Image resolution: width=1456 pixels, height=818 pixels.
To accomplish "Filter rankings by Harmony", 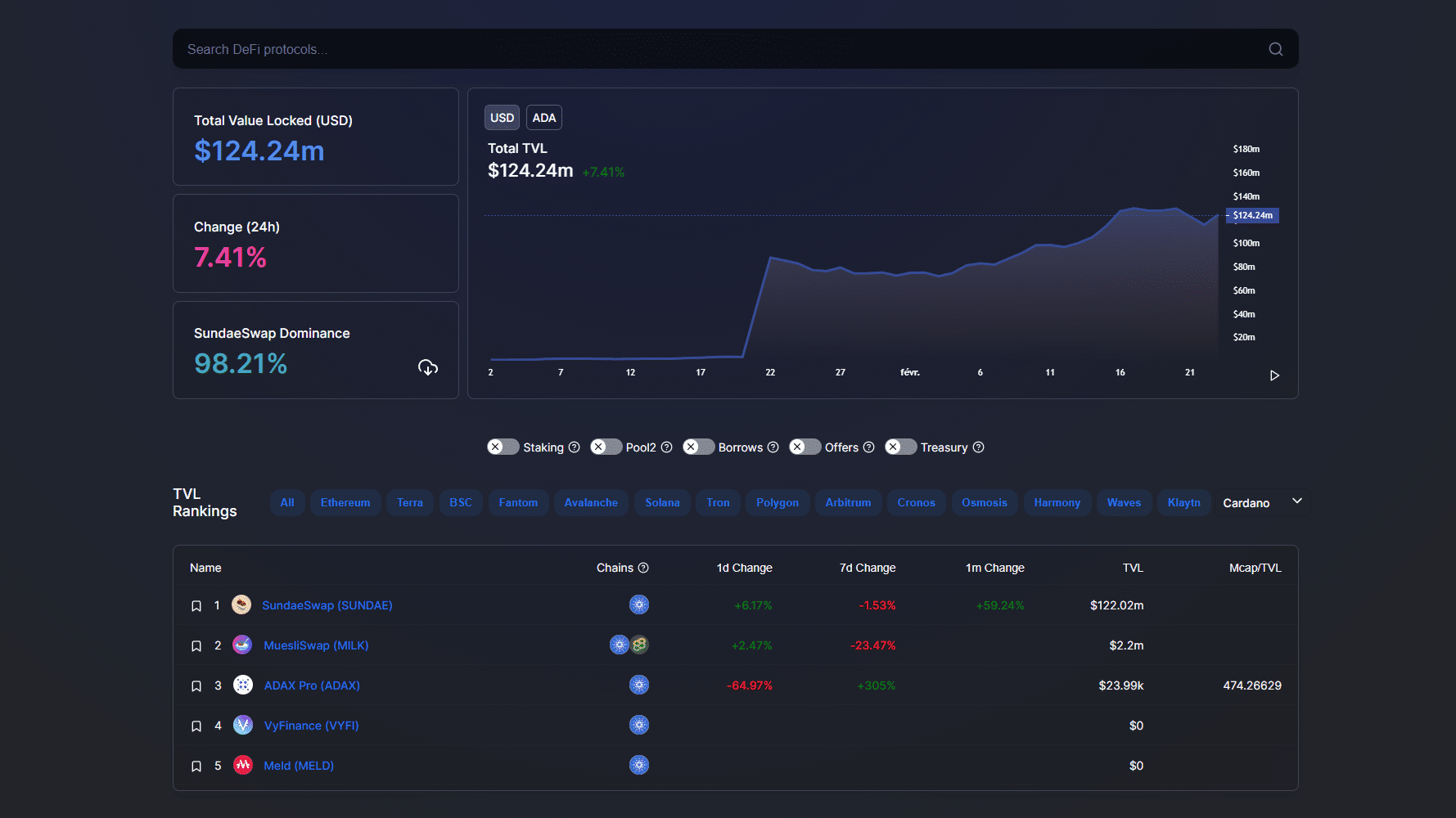I will point(1057,502).
